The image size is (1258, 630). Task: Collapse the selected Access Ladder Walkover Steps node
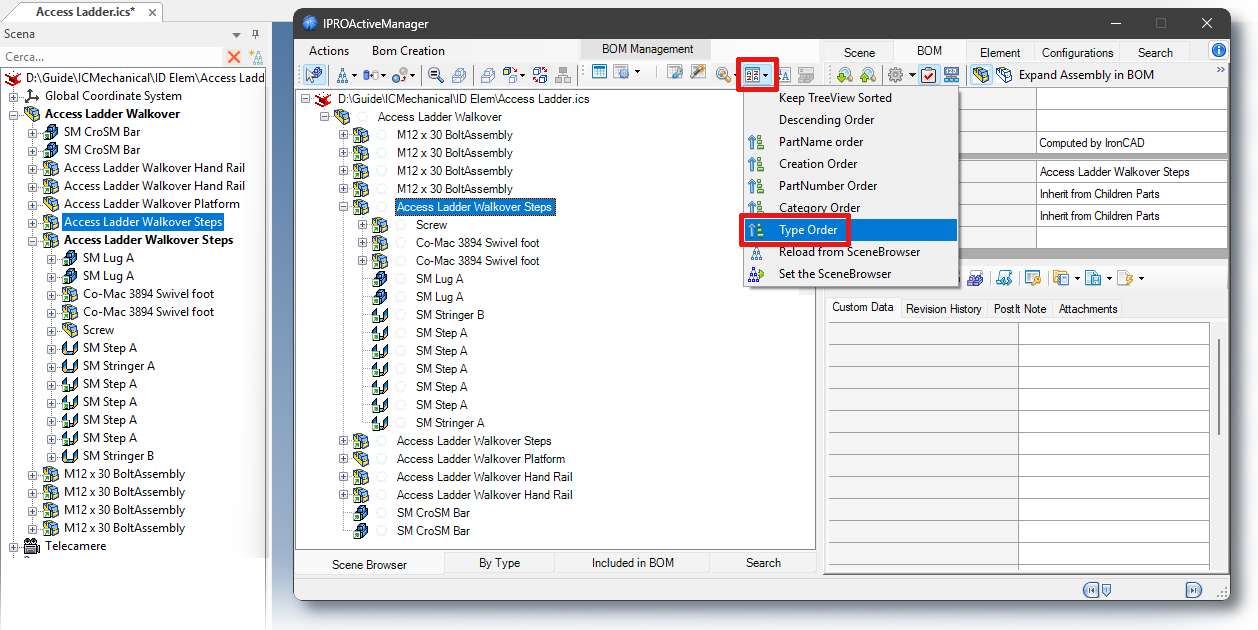344,207
